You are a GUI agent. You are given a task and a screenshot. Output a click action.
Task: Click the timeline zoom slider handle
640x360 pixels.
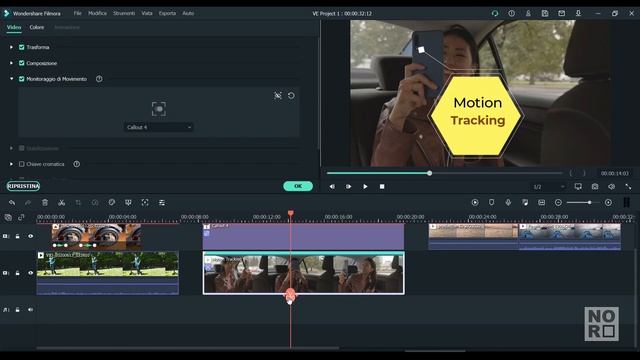(x=589, y=202)
